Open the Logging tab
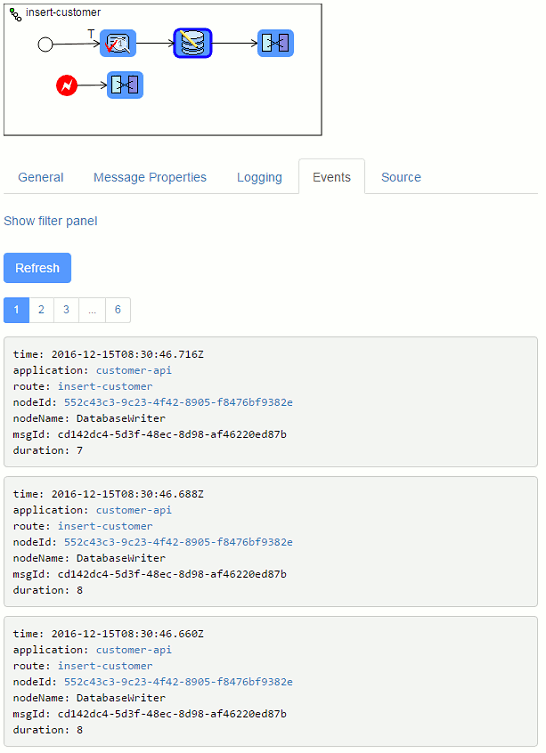This screenshot has width=546, height=753. click(259, 177)
